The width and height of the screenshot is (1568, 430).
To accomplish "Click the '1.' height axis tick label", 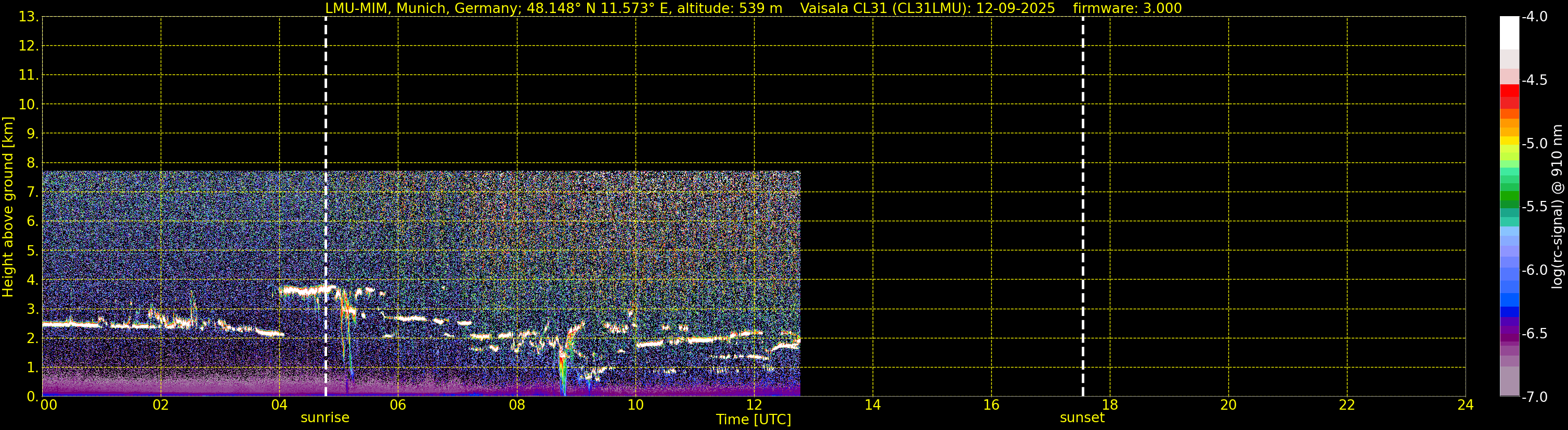I will [x=32, y=367].
